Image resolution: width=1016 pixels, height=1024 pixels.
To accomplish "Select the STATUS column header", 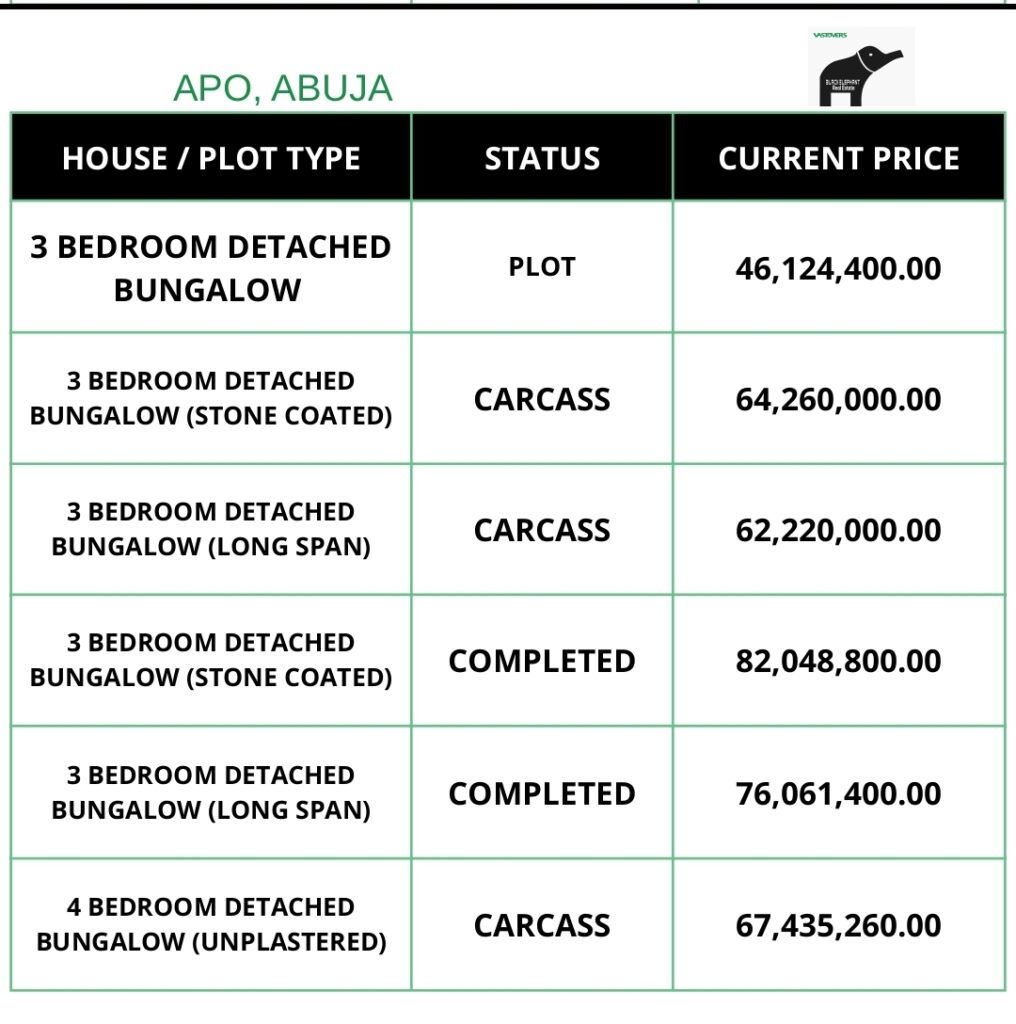I will [542, 158].
